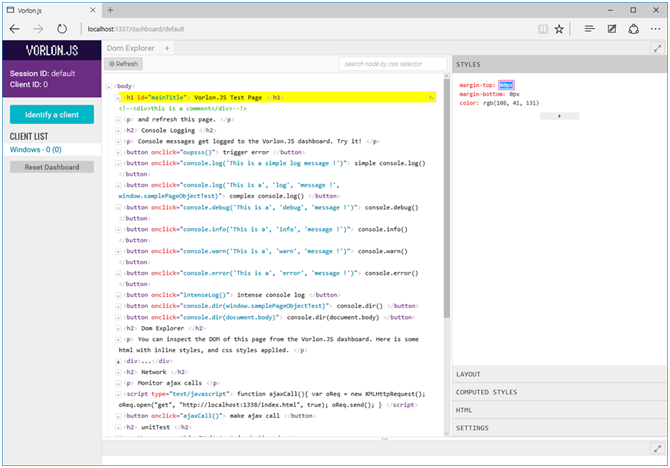Open the browser More actions menu
The image size is (670, 468).
[x=655, y=29]
